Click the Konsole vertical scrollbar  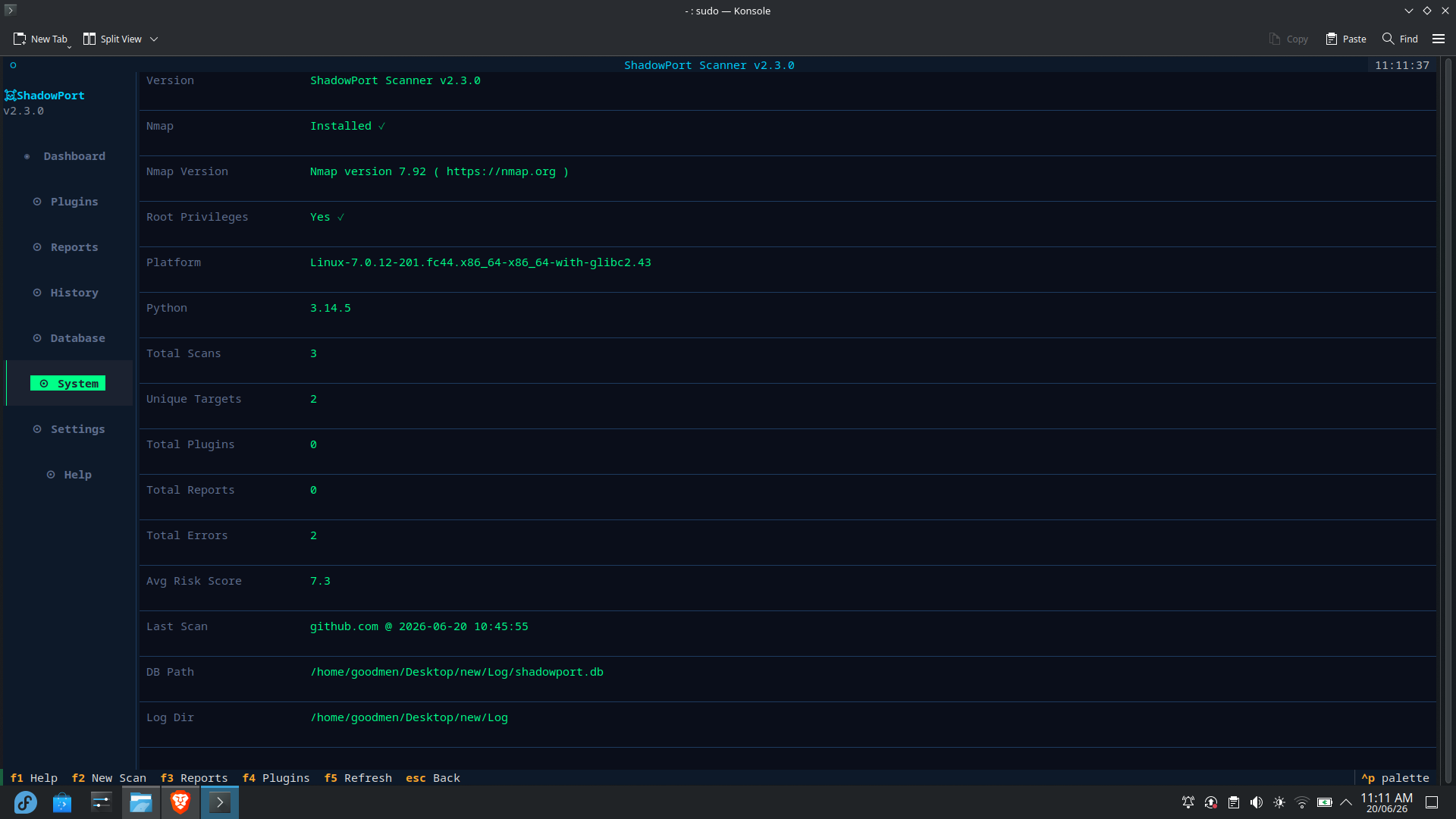coord(1448,421)
